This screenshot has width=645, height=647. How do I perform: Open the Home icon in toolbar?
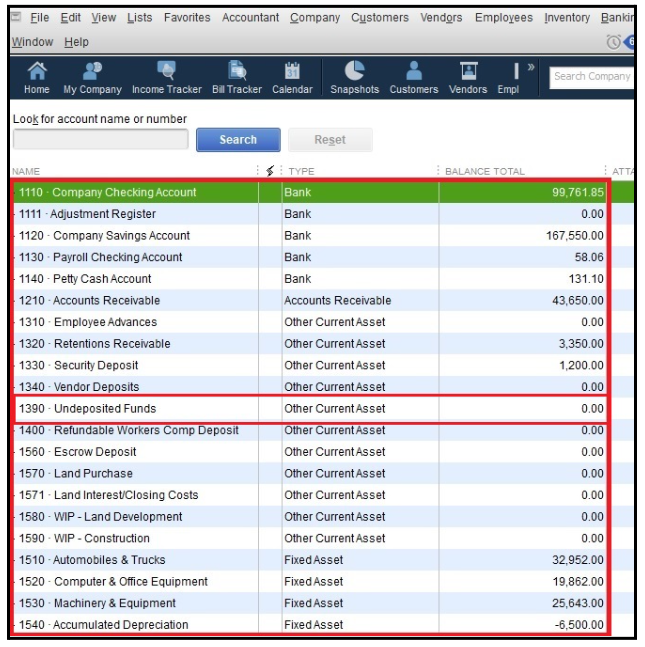(x=36, y=77)
